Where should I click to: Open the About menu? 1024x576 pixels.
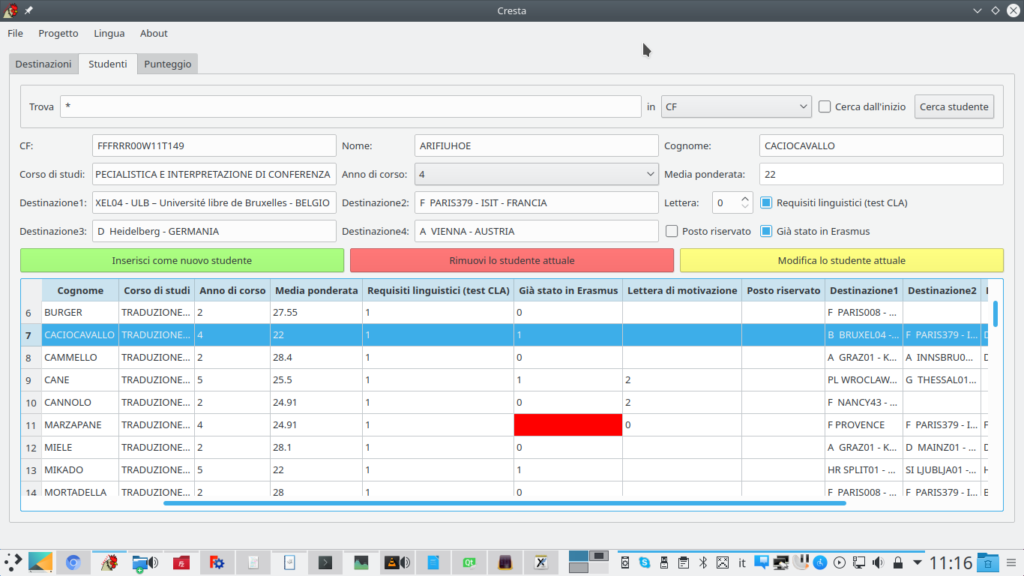click(153, 33)
